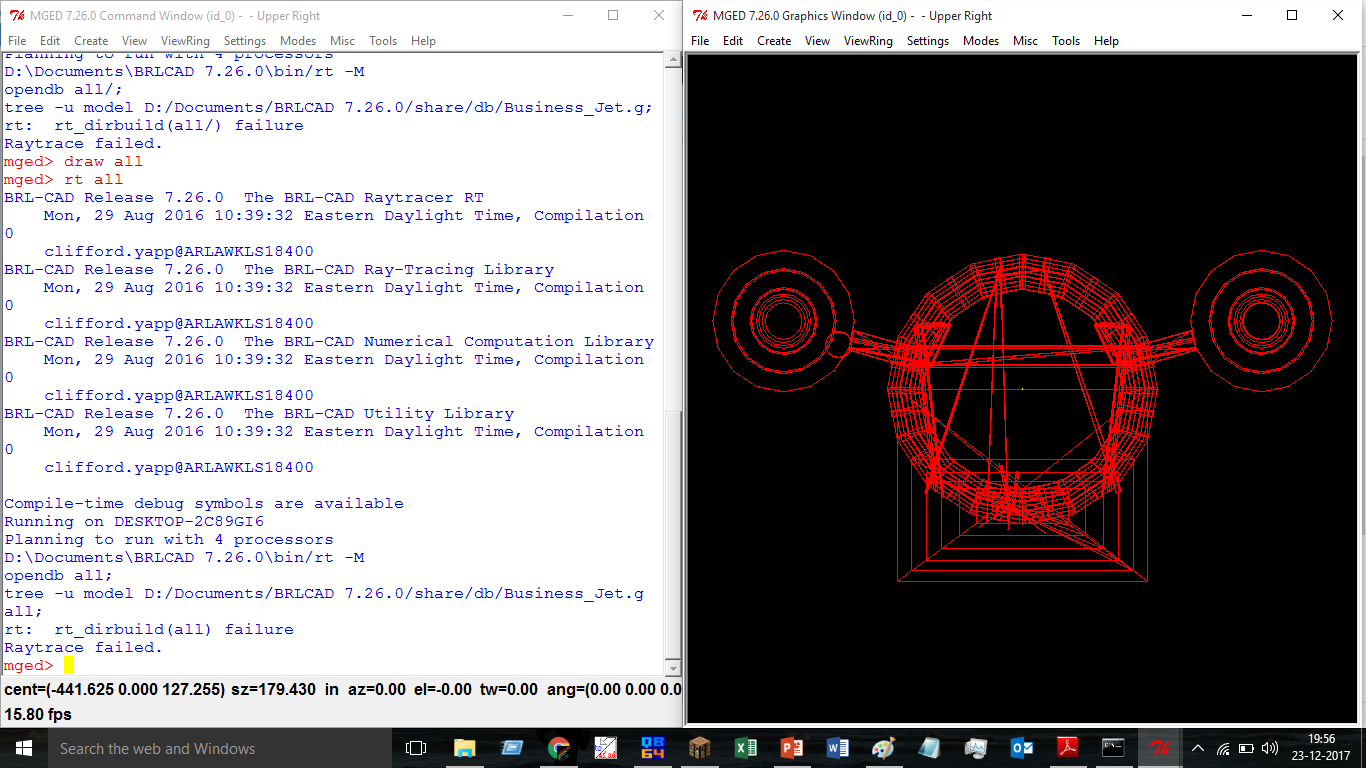
Task: Click 'rt: rt_dirbuild(all) failure' line
Action: click(149, 630)
